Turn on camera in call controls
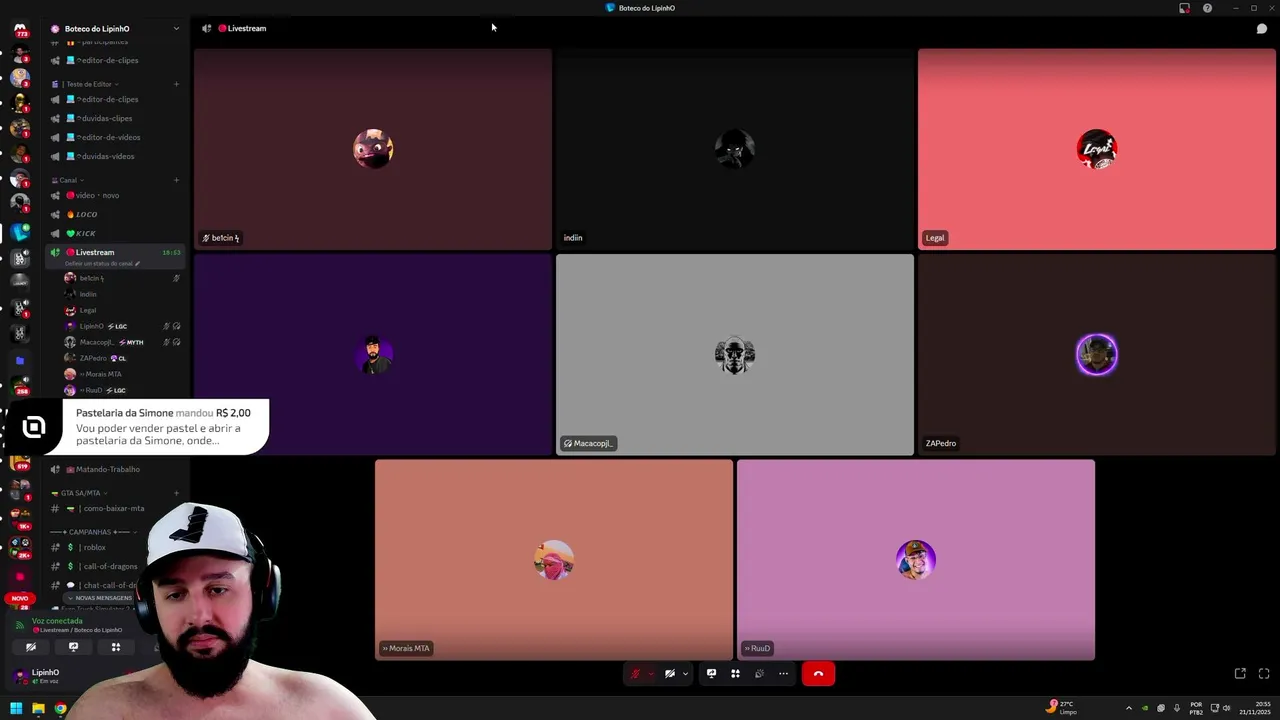1280x720 pixels. pos(670,674)
